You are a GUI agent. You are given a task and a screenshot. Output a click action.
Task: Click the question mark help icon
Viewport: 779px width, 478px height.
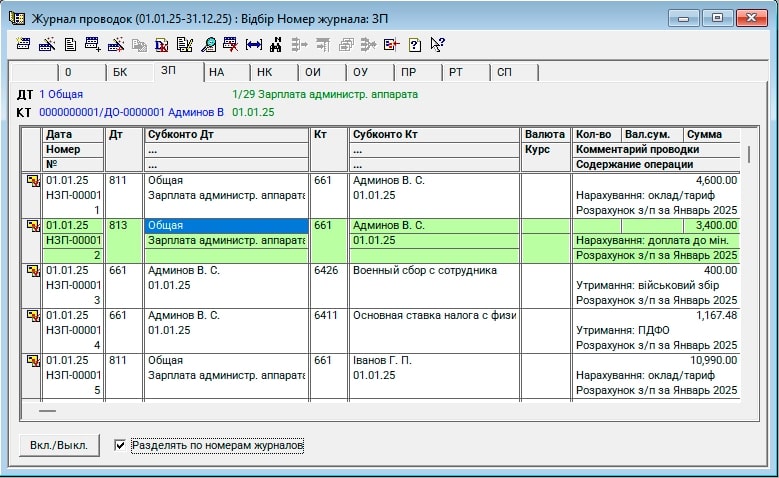414,44
